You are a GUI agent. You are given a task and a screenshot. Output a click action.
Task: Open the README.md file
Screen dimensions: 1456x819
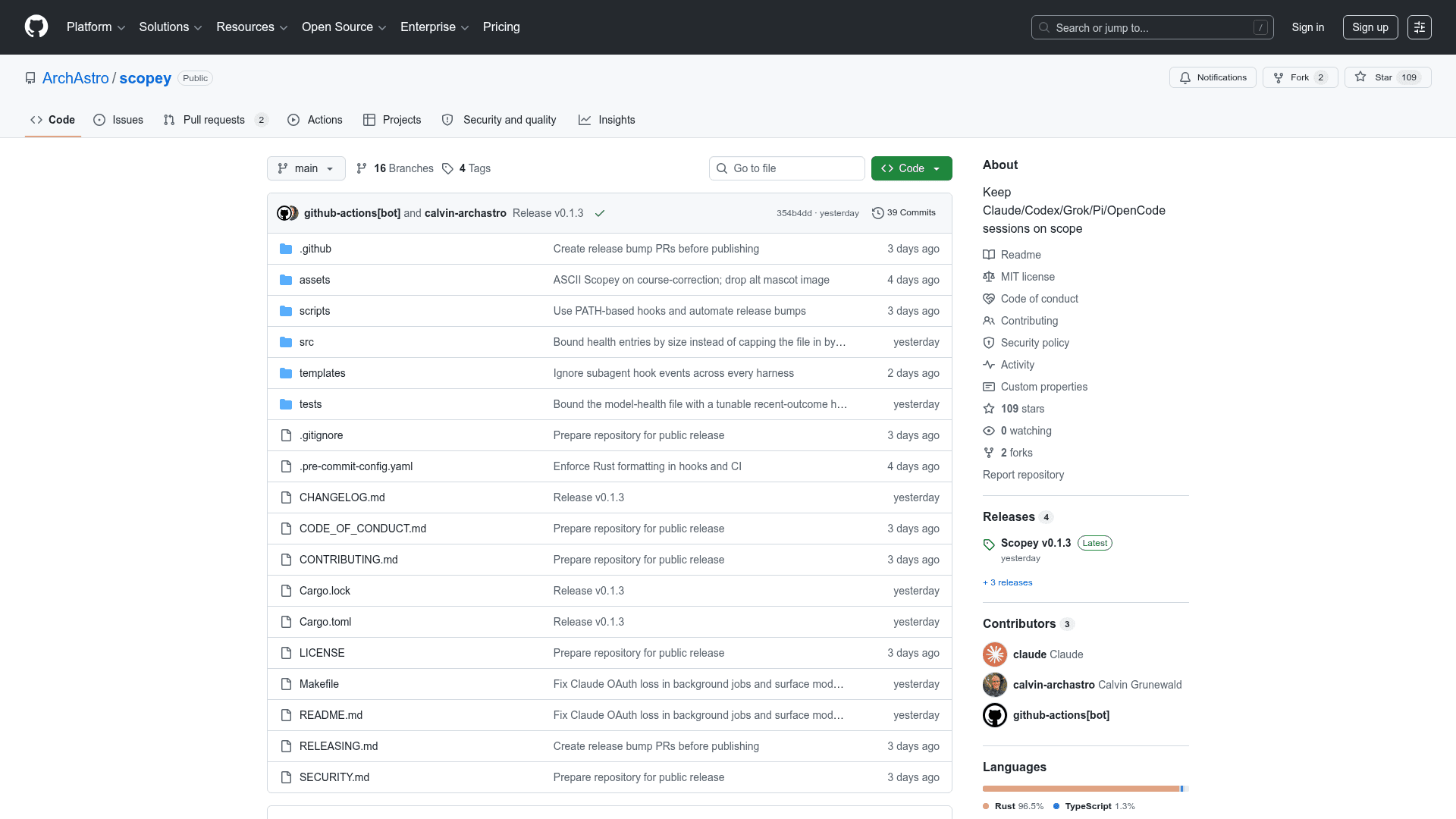point(331,715)
